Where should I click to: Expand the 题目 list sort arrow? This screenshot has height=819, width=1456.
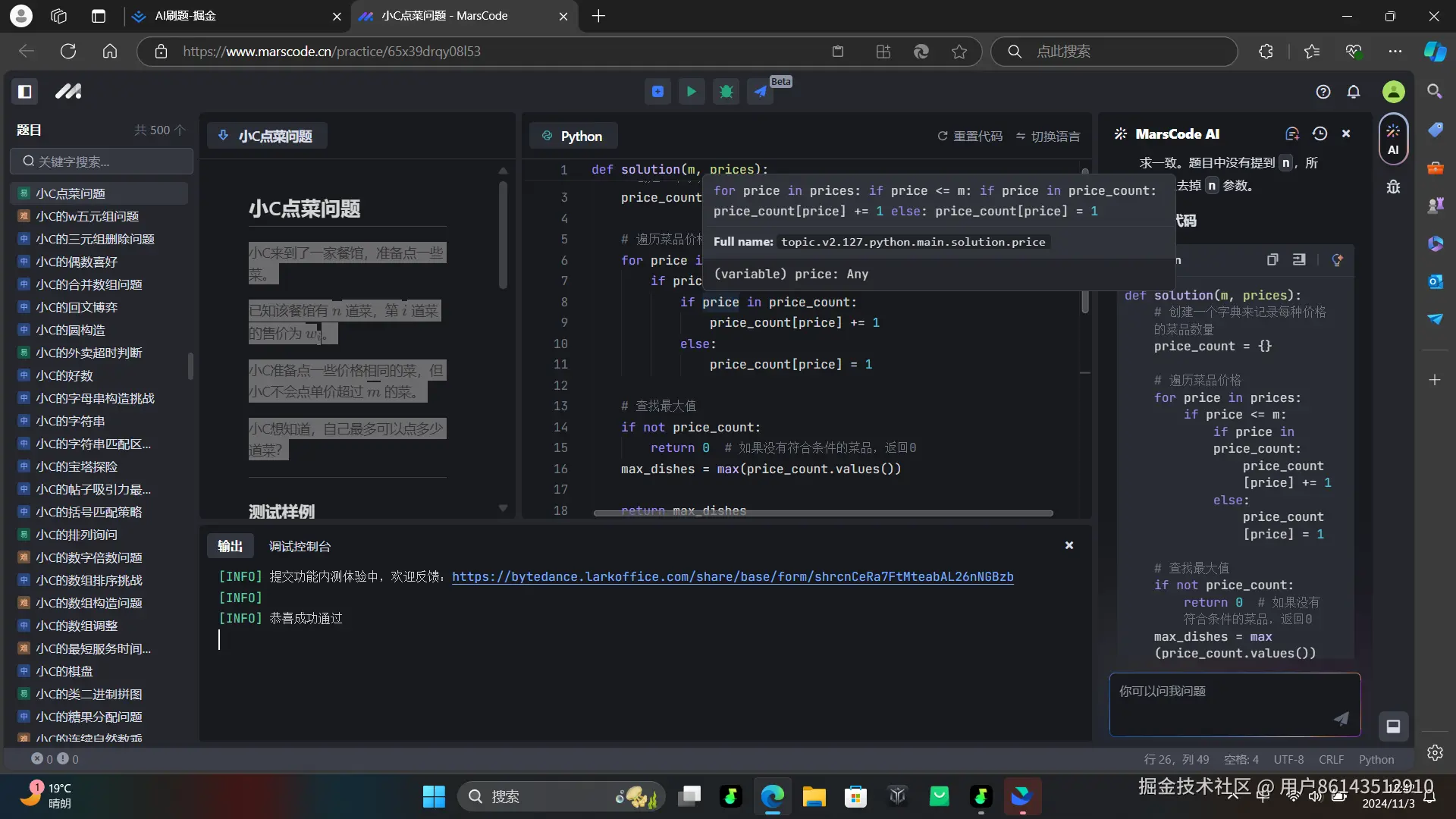[180, 130]
